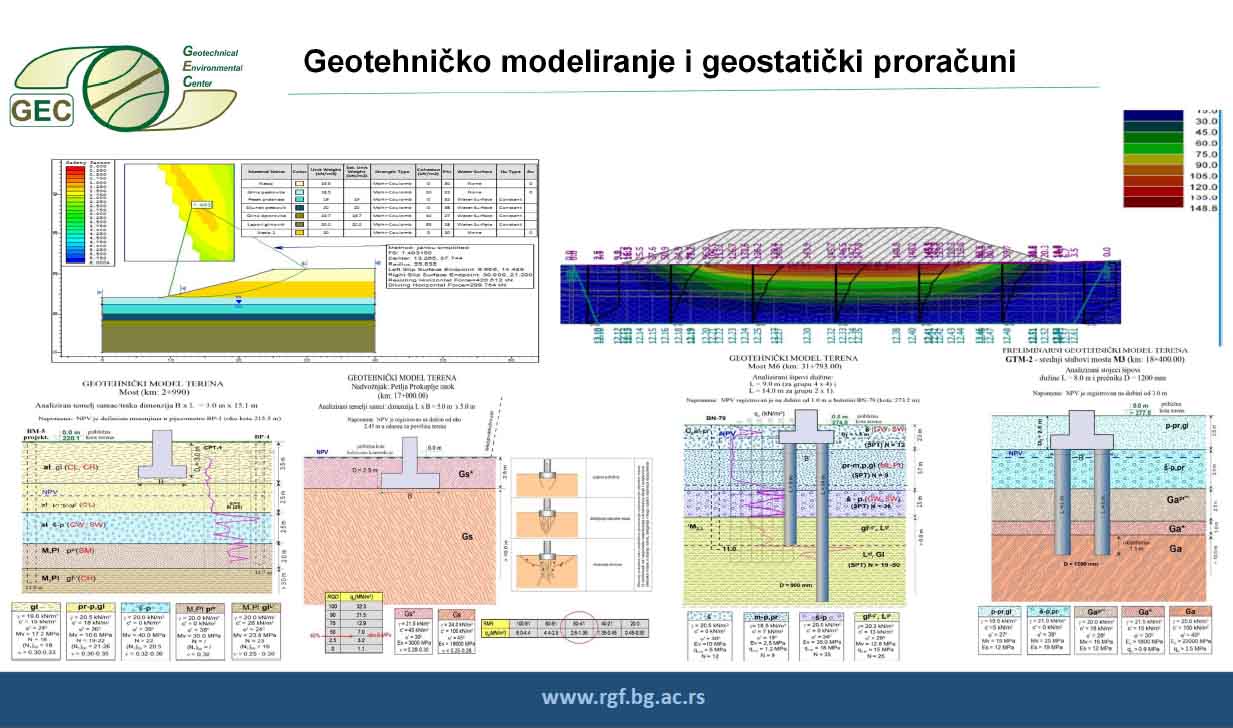Click the slide title 'Geotehničko modeliranje i geostatički proračuni'
Image resolution: width=1233 pixels, height=728 pixels.
[x=659, y=61]
